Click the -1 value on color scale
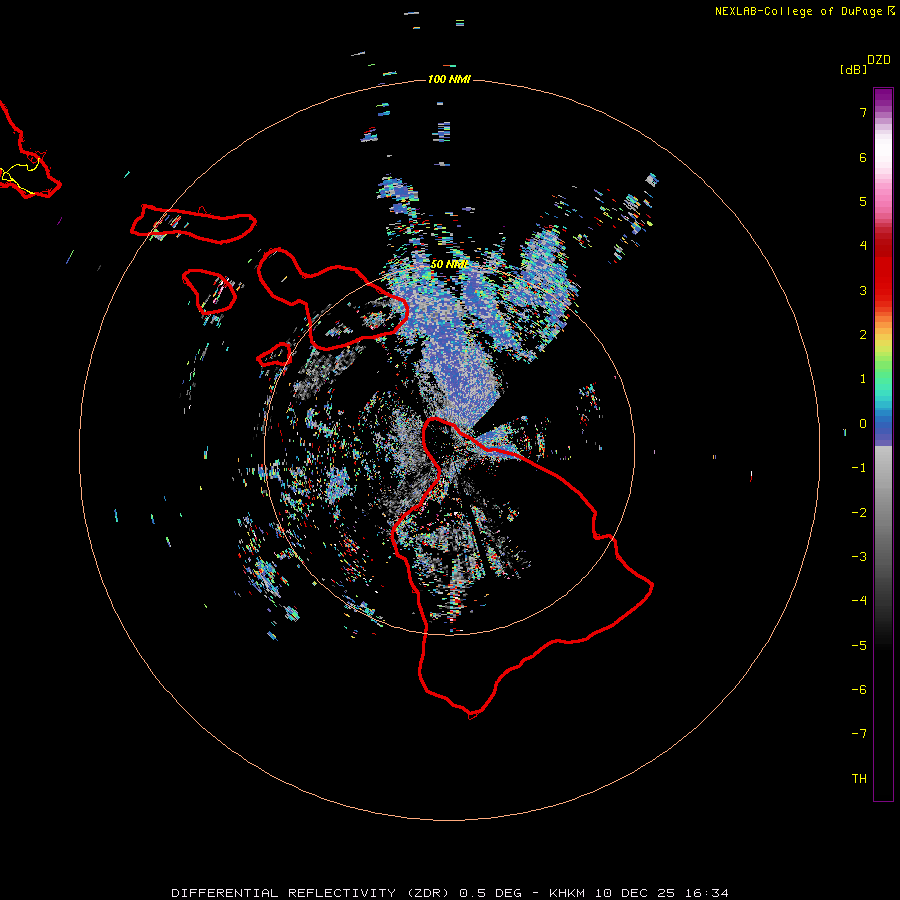The image size is (900, 900). point(859,468)
